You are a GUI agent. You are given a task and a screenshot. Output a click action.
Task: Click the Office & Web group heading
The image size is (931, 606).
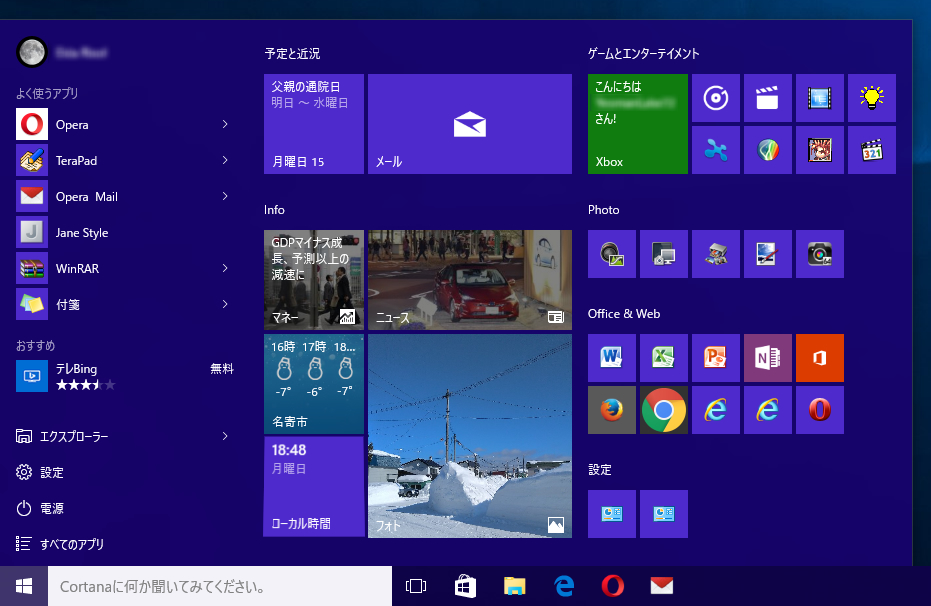click(624, 314)
